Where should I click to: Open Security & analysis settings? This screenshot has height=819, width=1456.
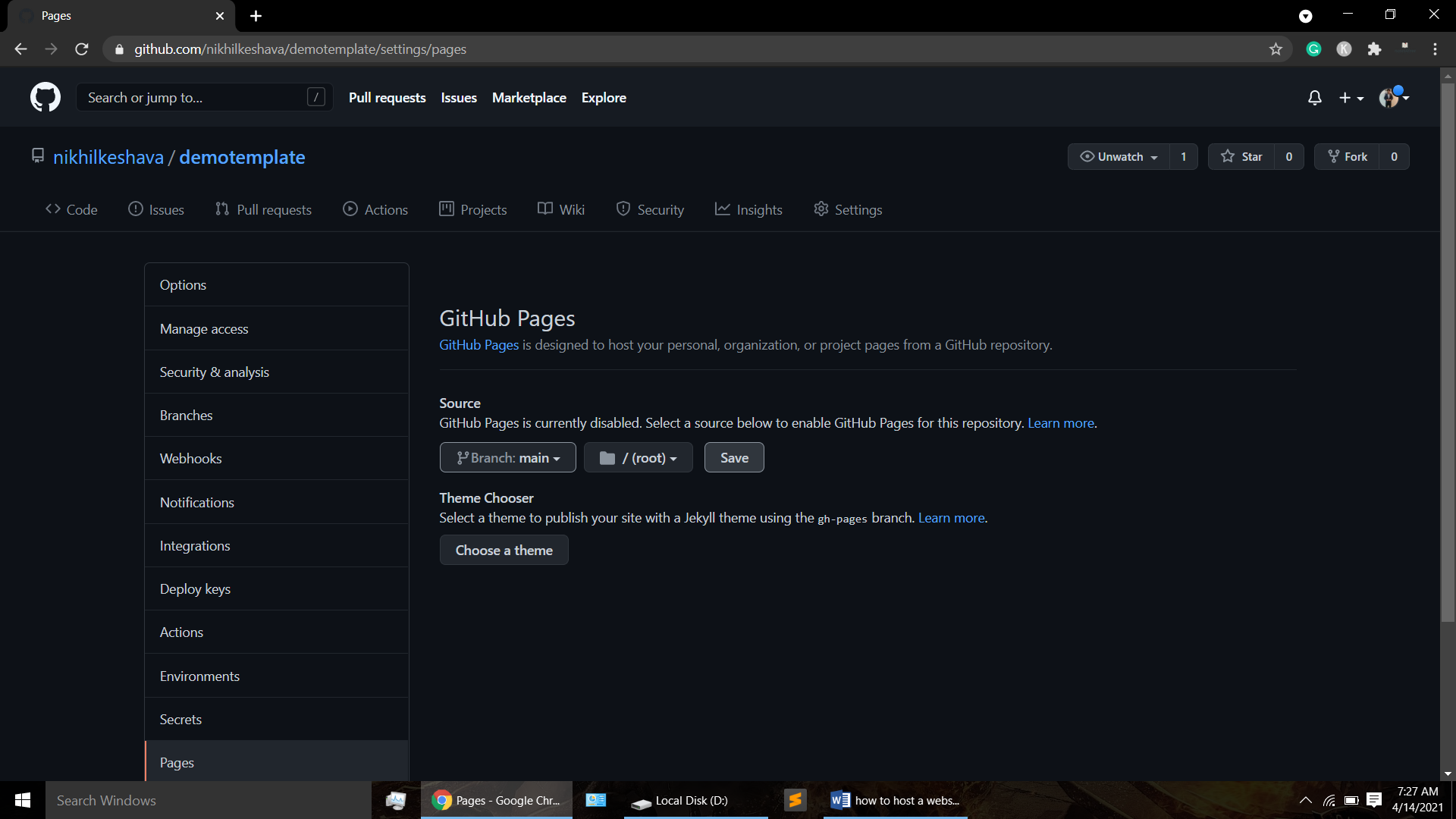coord(277,372)
